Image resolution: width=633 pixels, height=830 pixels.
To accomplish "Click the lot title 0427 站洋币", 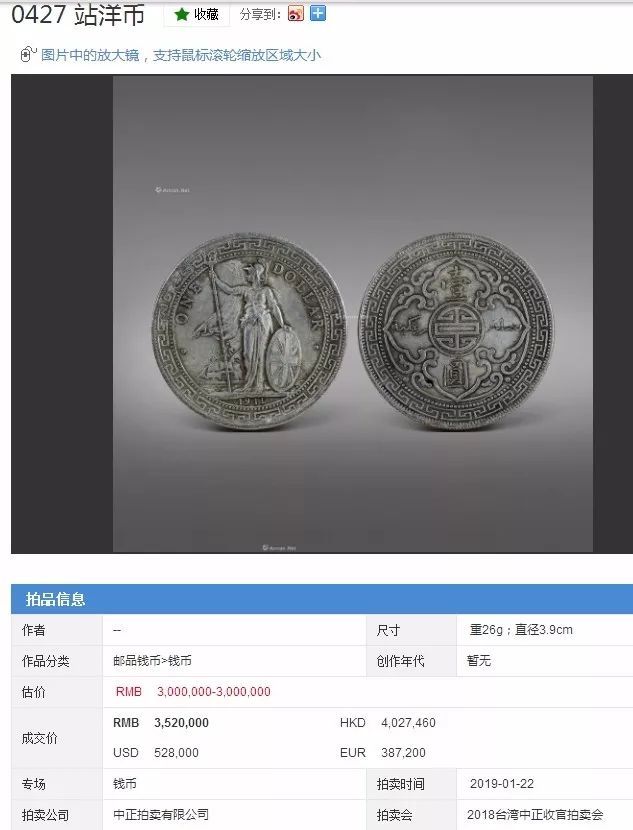I will pyautogui.click(x=78, y=15).
